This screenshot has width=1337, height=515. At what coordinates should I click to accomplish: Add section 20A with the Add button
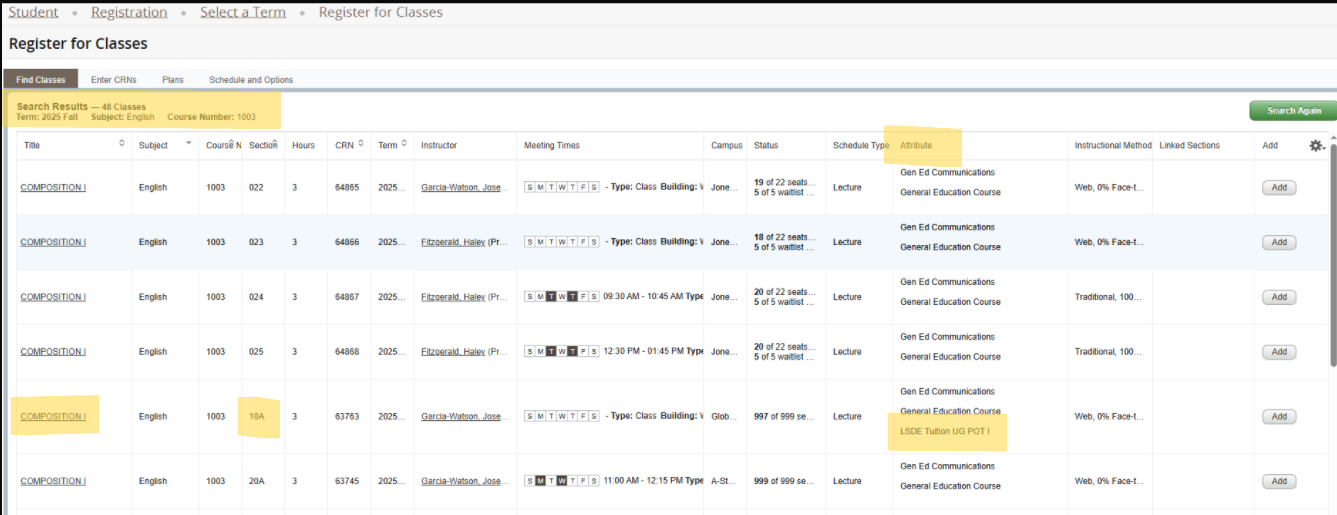coord(1279,481)
